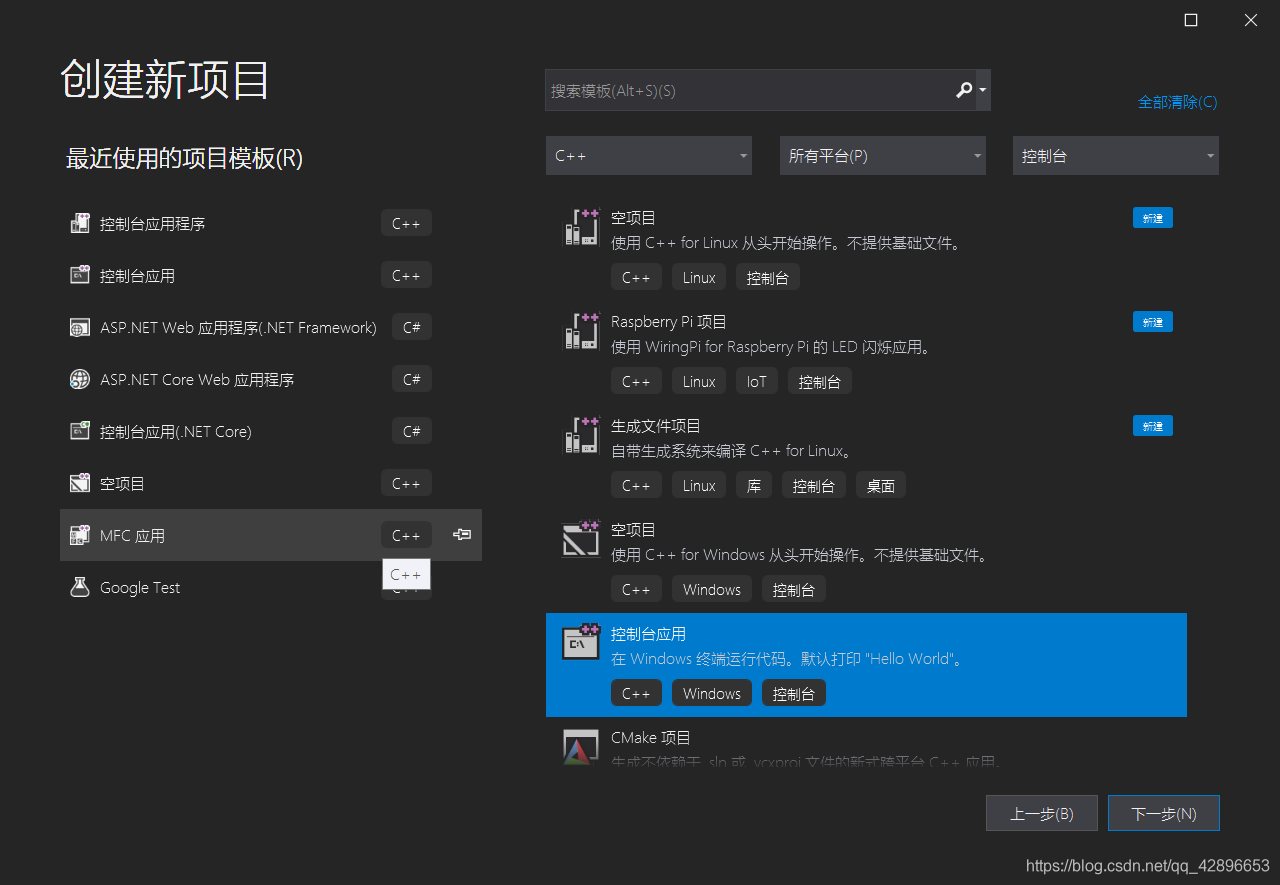The image size is (1280, 885).
Task: Open the 所有平台(P) platform filter dropdown
Action: [x=883, y=156]
